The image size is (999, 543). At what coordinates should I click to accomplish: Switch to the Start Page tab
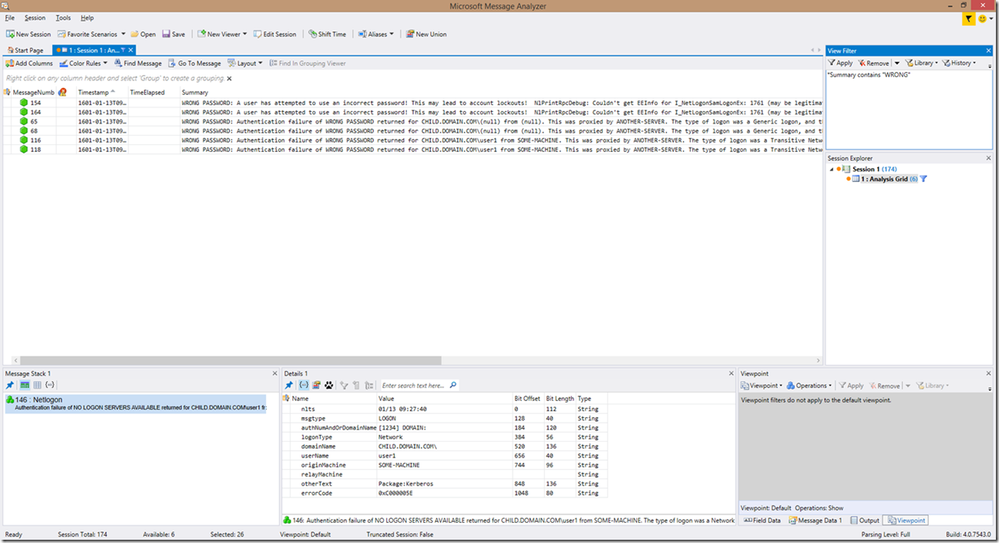click(x=25, y=50)
